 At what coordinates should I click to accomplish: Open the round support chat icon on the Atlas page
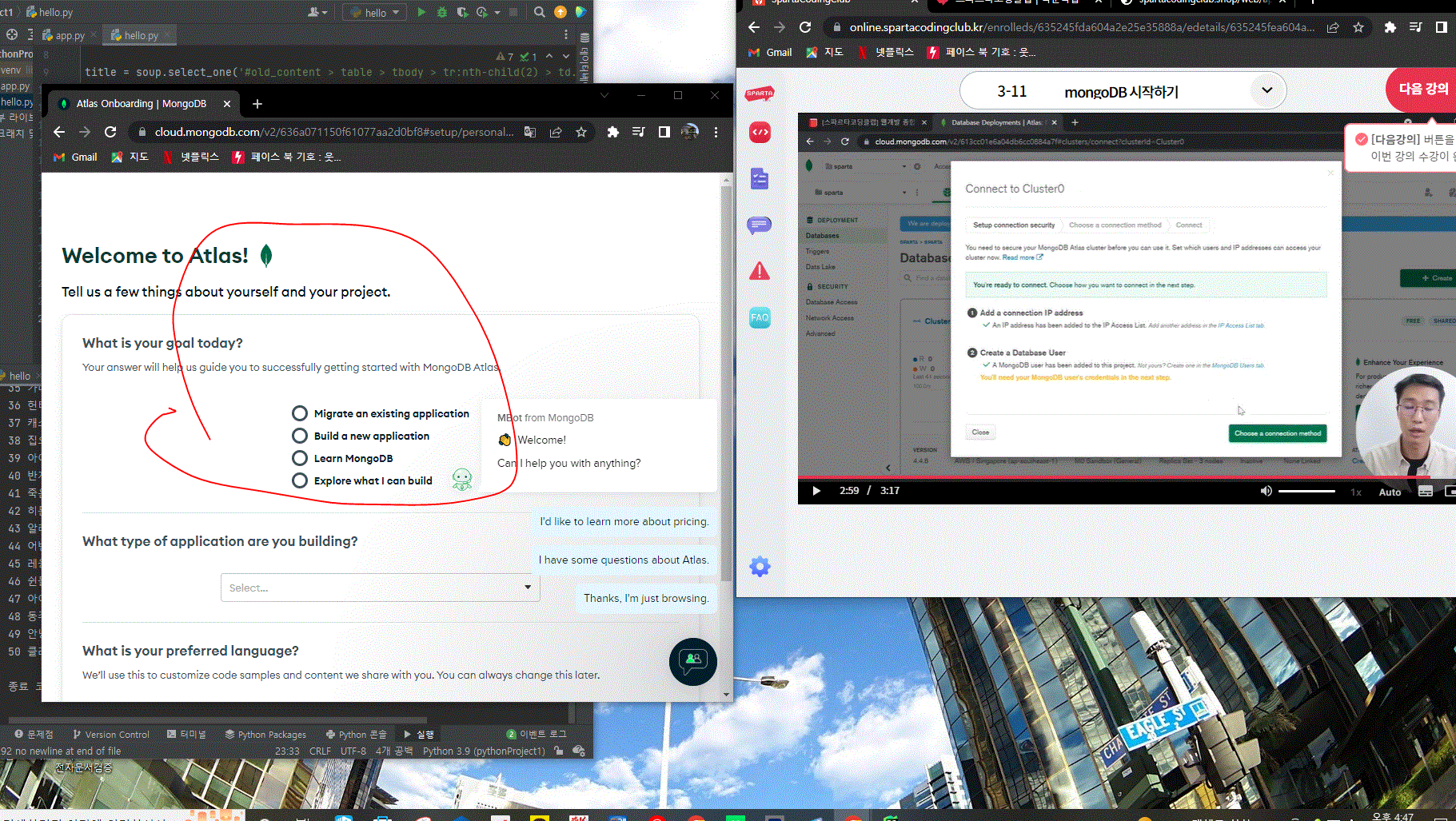(692, 661)
